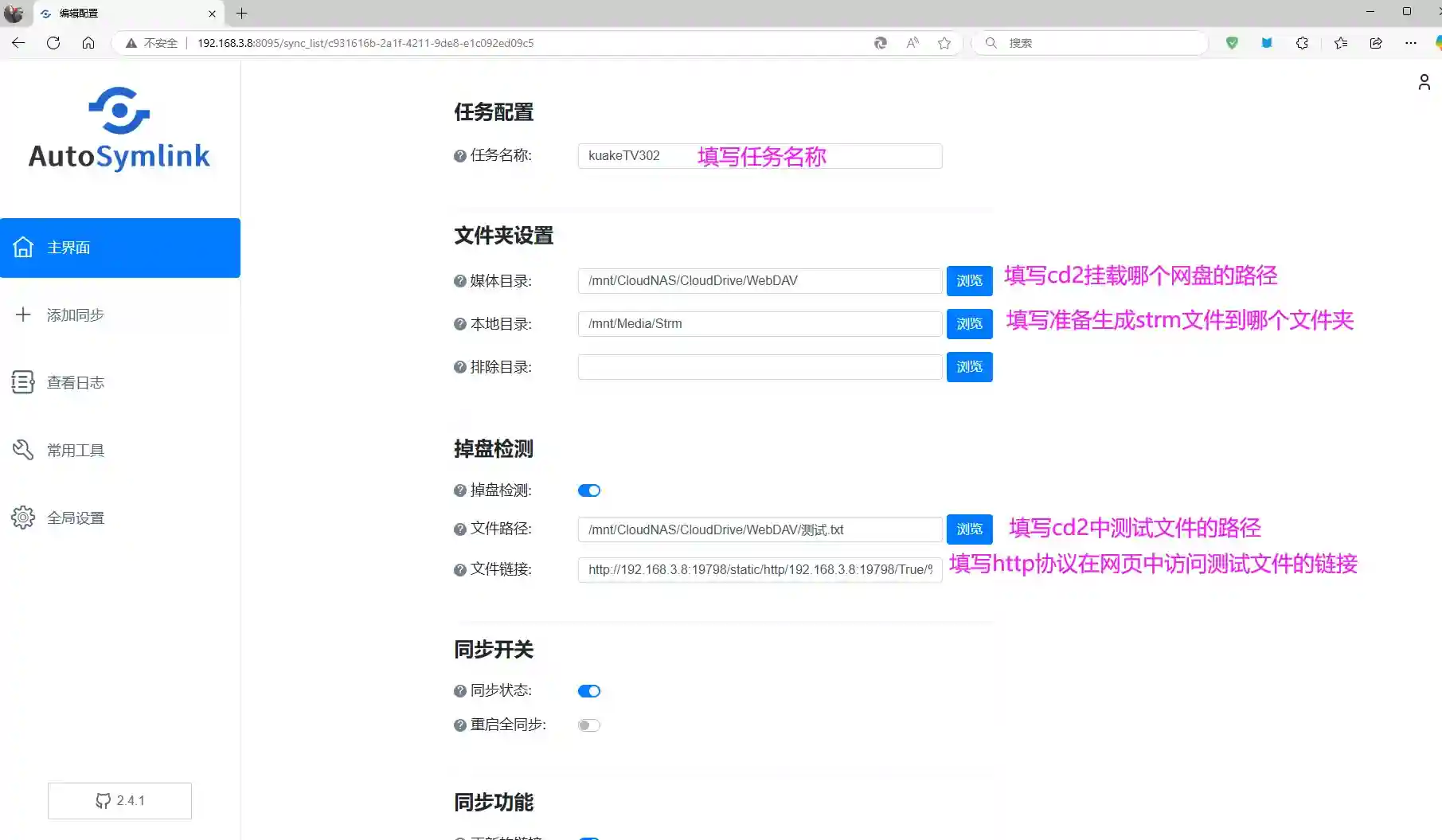Enable the 重启全同步 toggle

point(589,725)
